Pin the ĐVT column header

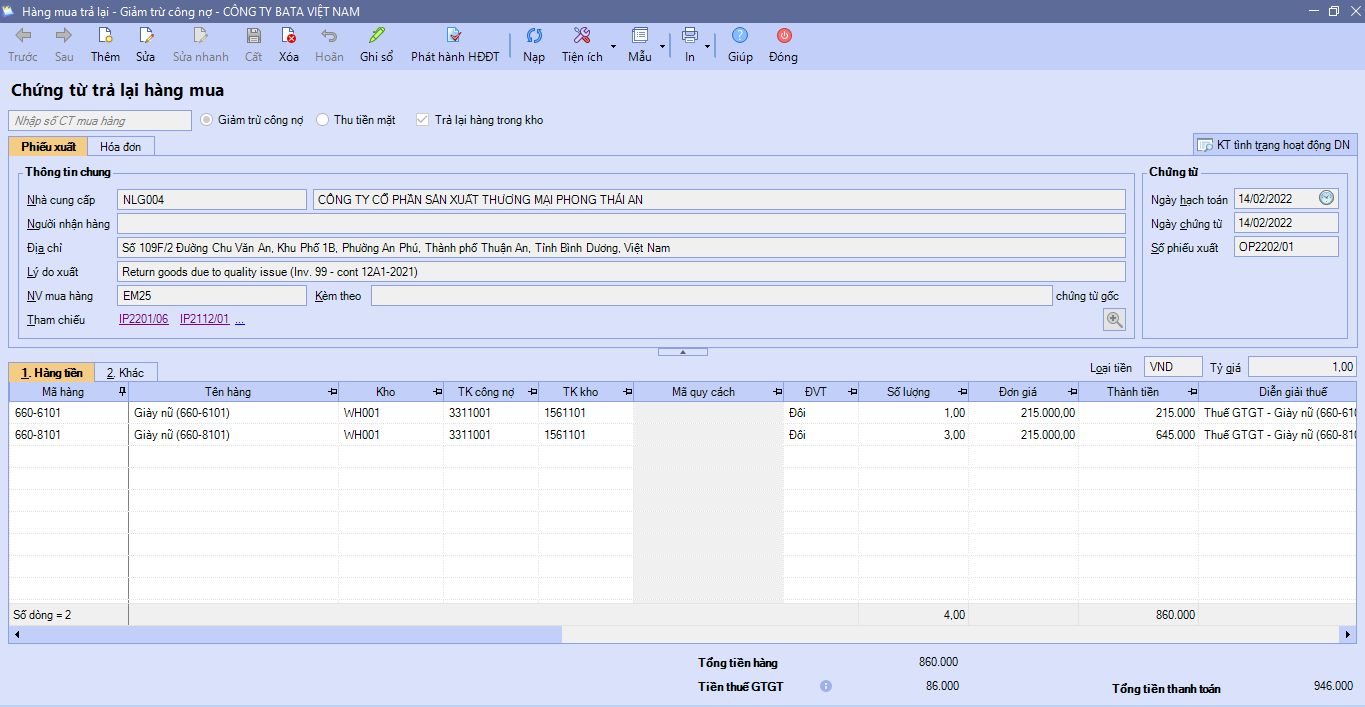click(x=852, y=392)
